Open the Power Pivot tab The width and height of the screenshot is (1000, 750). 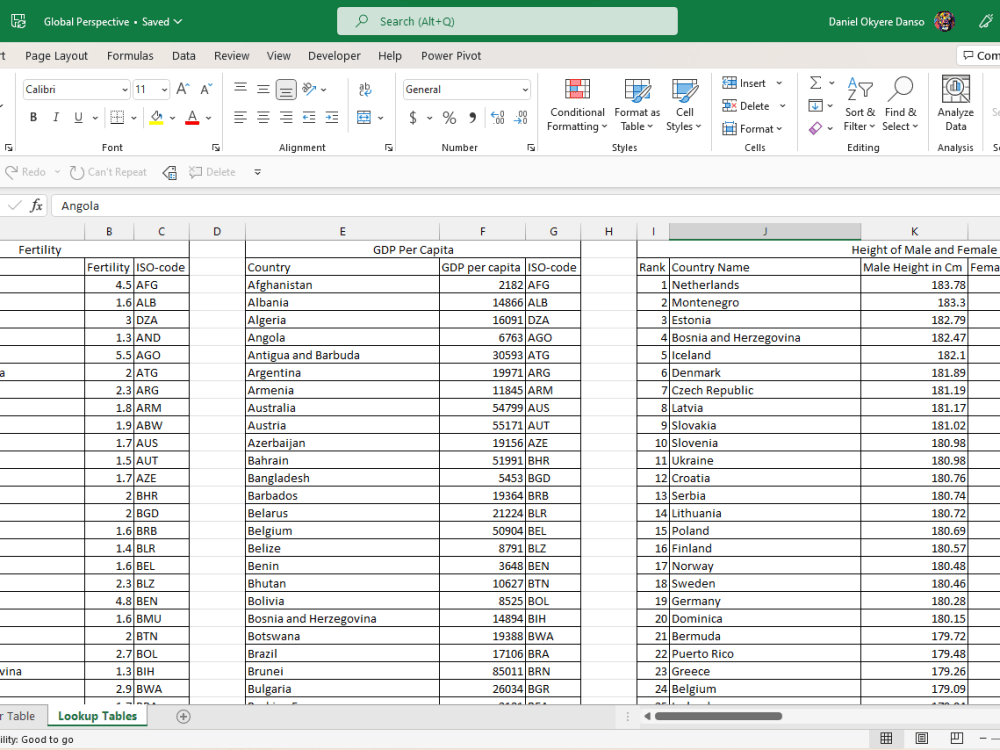448,56
